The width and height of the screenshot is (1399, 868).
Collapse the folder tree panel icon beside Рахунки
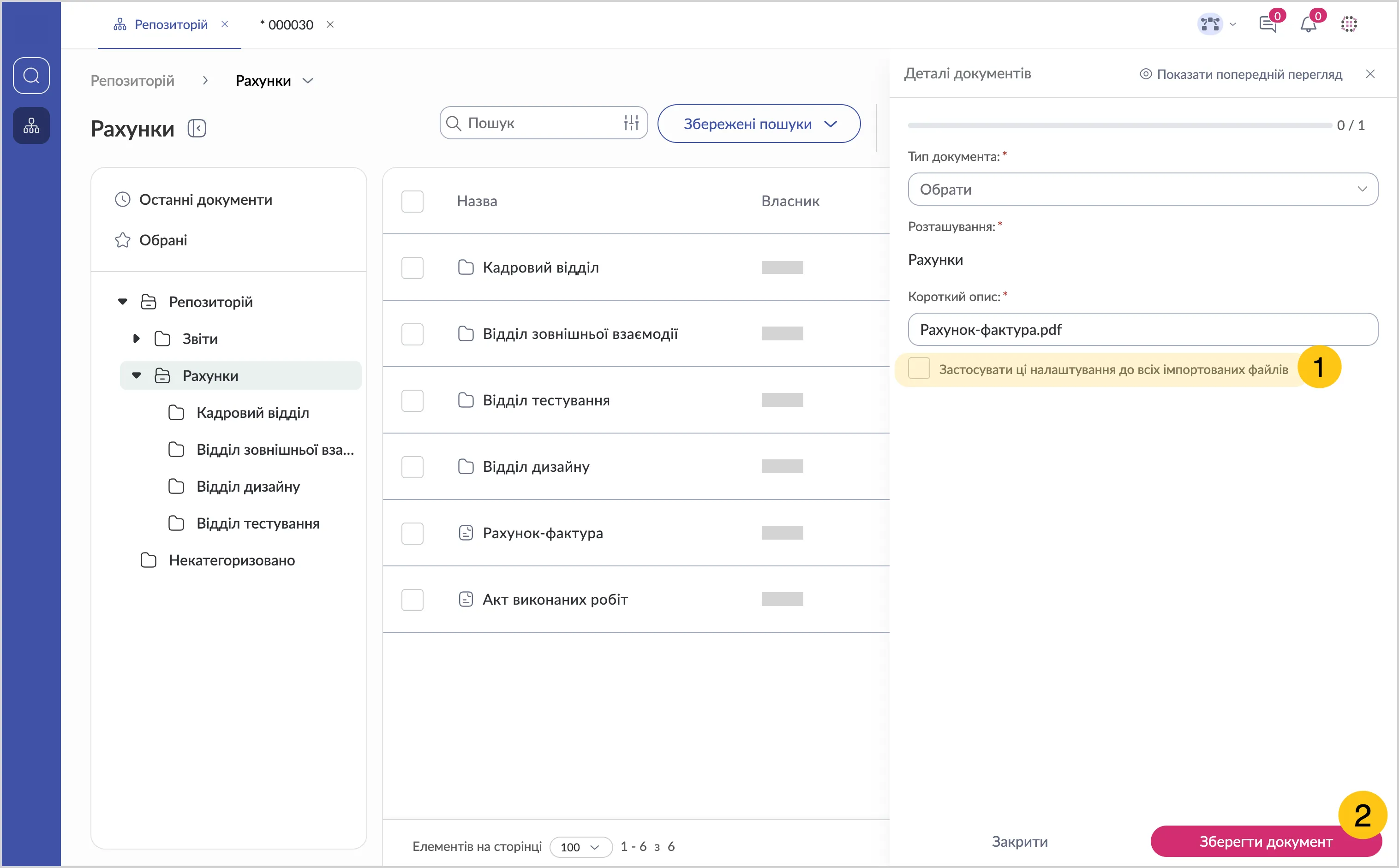click(x=197, y=128)
